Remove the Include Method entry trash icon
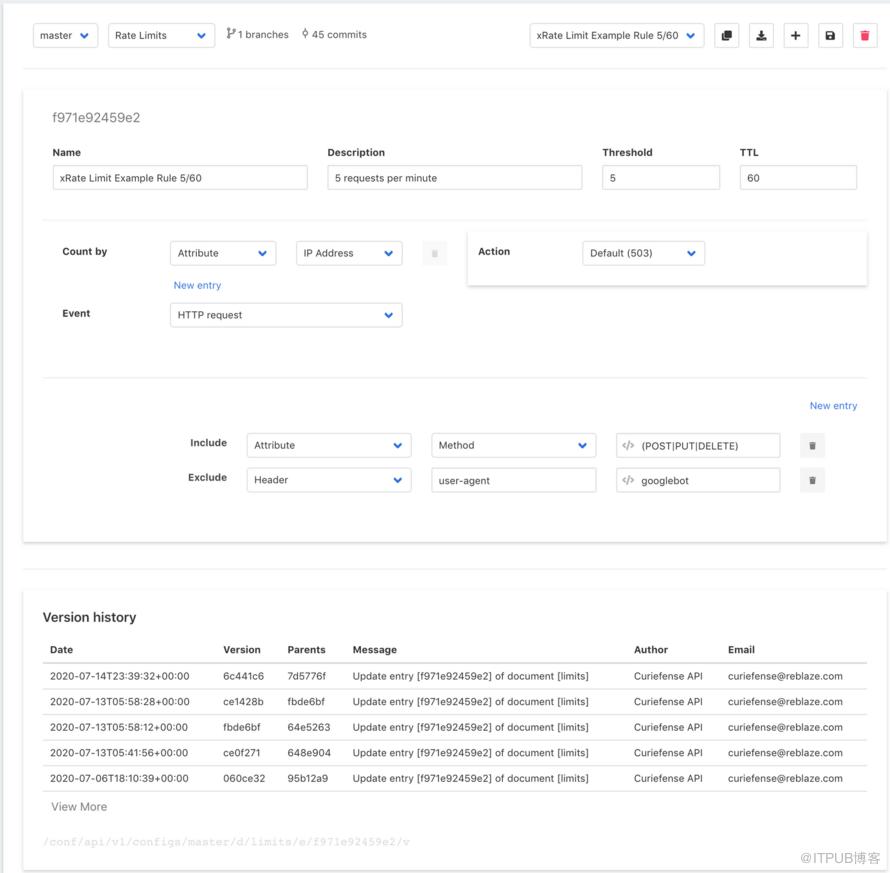This screenshot has width=890, height=873. (812, 446)
